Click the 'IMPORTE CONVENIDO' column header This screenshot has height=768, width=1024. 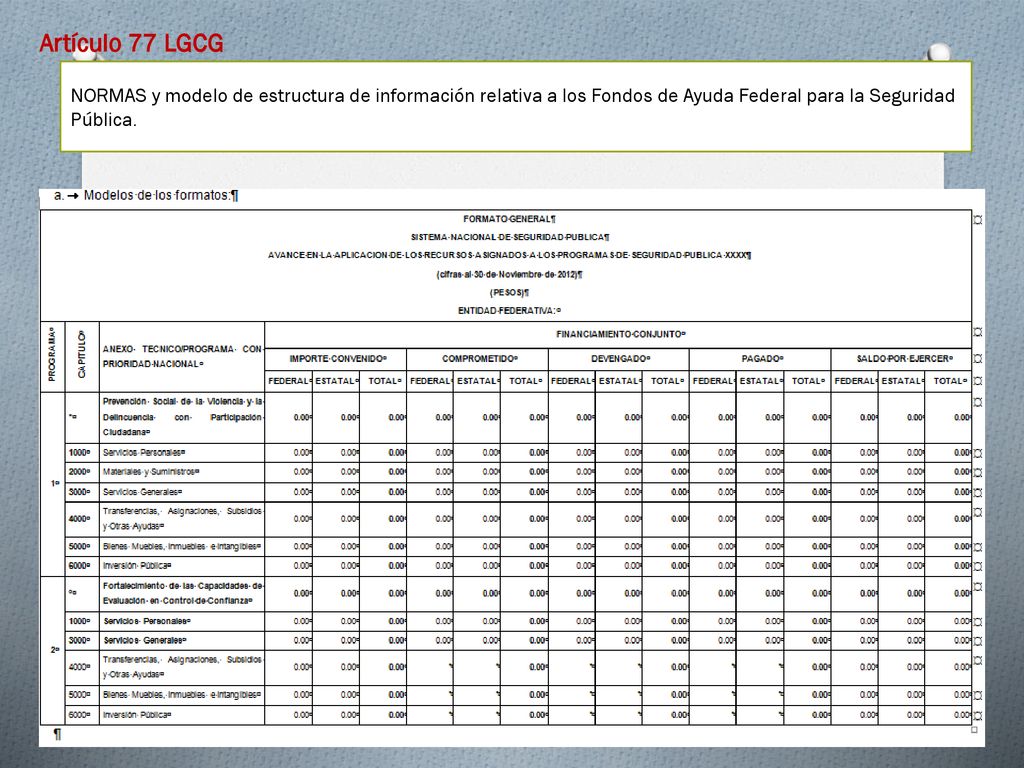click(338, 359)
